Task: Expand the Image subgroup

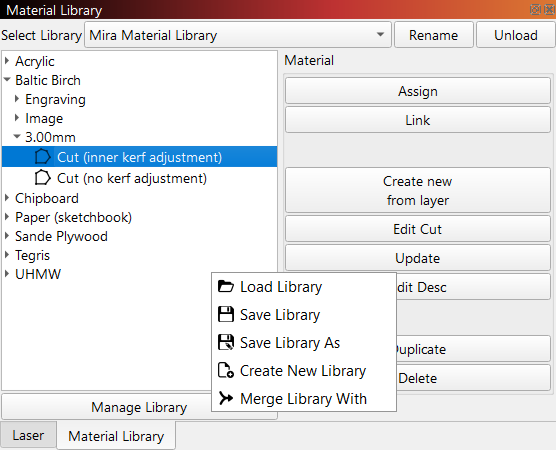Action: (17, 118)
